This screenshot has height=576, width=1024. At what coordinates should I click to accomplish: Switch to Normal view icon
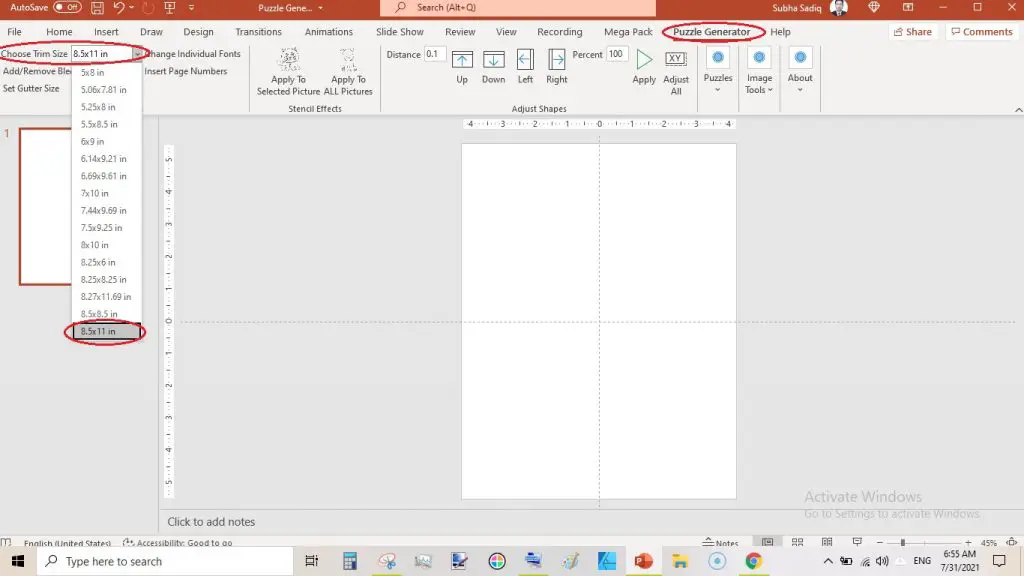[767, 542]
